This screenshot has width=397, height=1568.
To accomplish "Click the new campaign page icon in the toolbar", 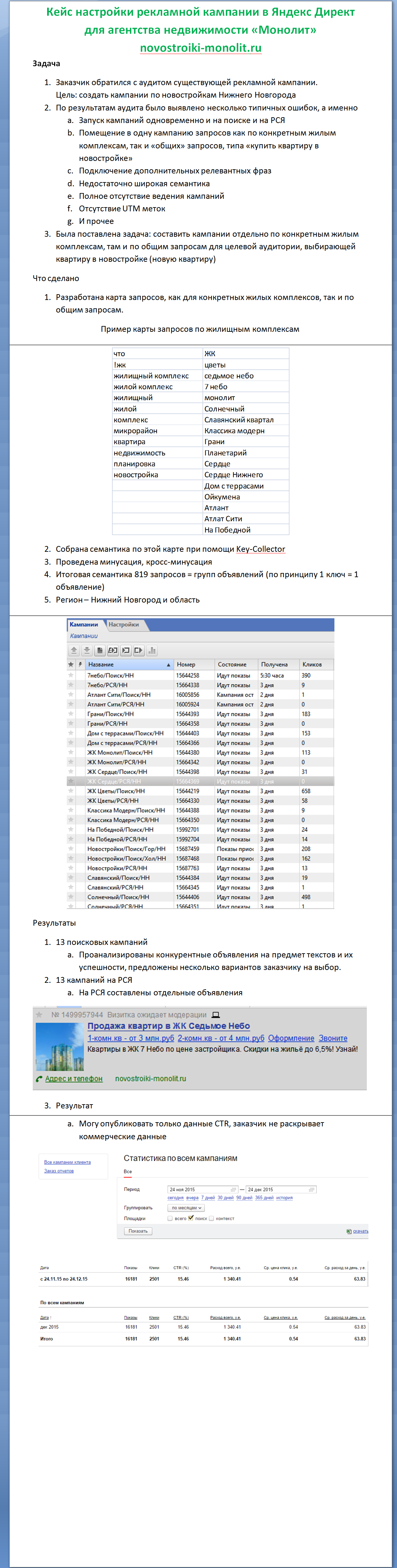I will 100,650.
